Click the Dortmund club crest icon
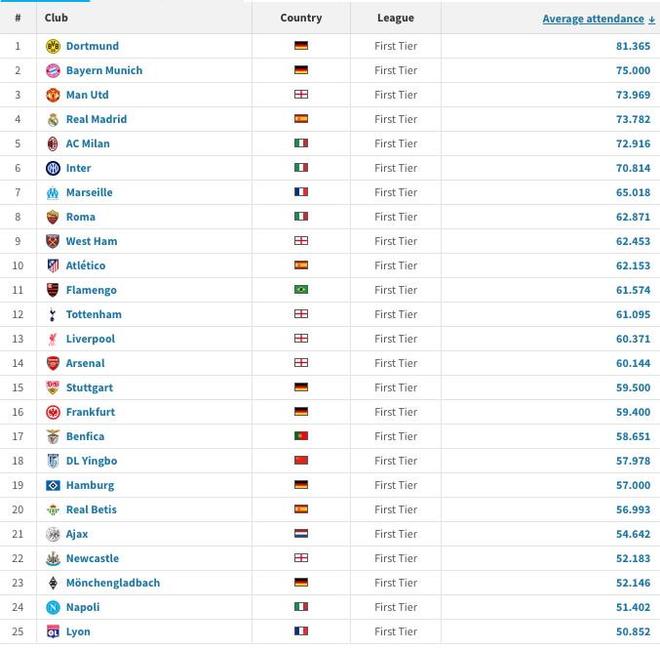The width and height of the screenshot is (660, 649). (53, 46)
